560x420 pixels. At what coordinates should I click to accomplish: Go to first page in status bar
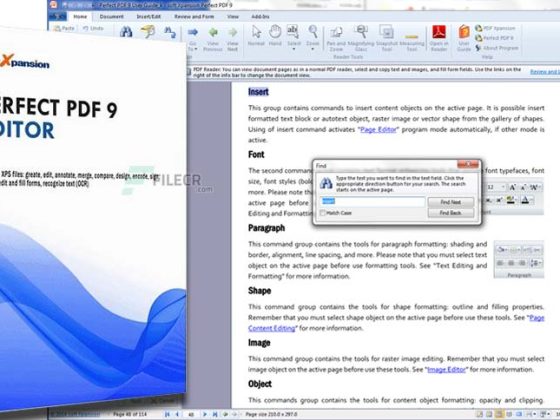(167, 414)
